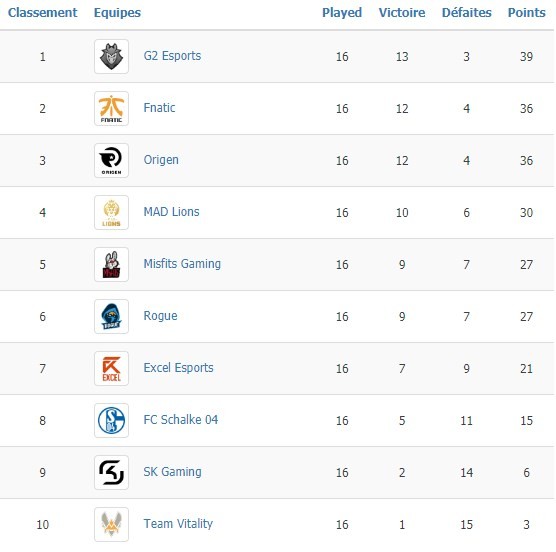Image resolution: width=556 pixels, height=552 pixels.
Task: Click the Excel Esports logo
Action: pyautogui.click(x=111, y=368)
